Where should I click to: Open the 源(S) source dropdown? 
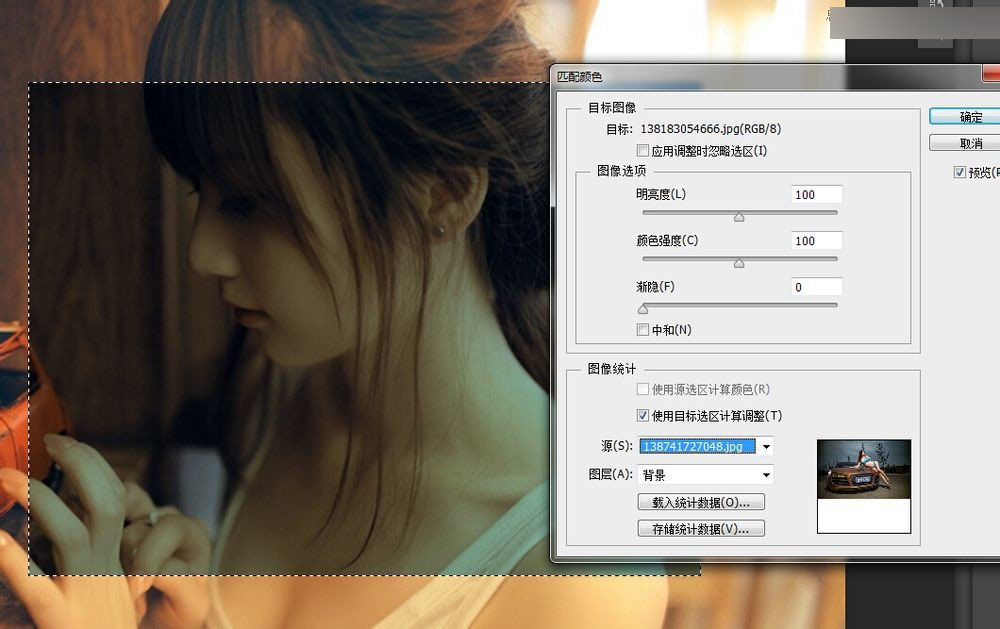click(x=705, y=447)
